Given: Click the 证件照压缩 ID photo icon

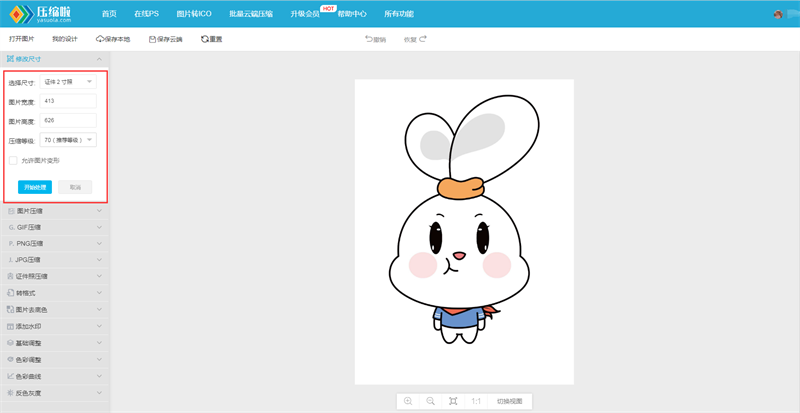Looking at the screenshot, I should click(x=10, y=276).
